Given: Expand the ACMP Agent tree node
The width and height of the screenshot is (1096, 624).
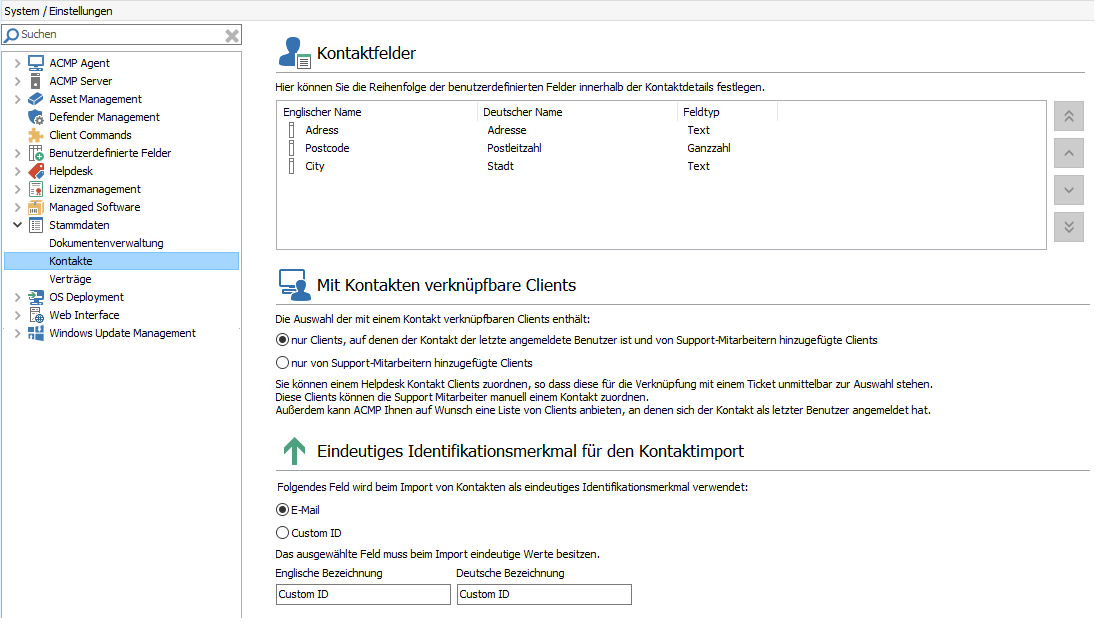Looking at the screenshot, I should (x=15, y=63).
